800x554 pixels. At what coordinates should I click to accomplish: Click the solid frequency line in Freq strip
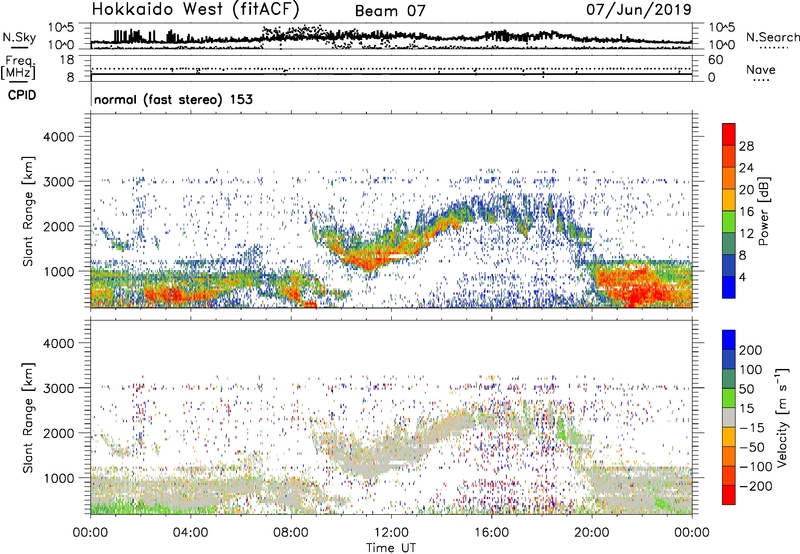pyautogui.click(x=391, y=74)
